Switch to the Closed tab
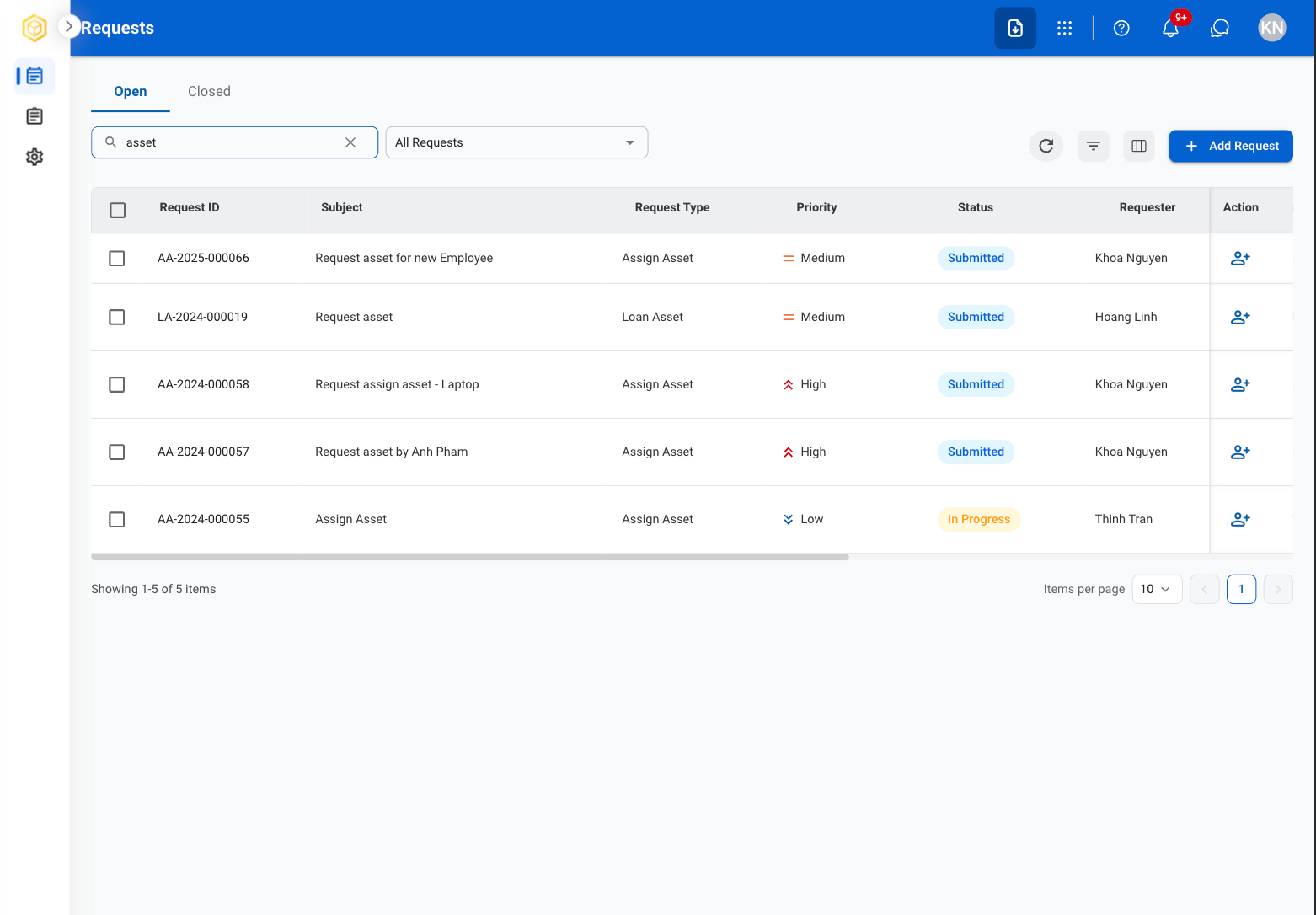The height and width of the screenshot is (915, 1316). point(209,91)
